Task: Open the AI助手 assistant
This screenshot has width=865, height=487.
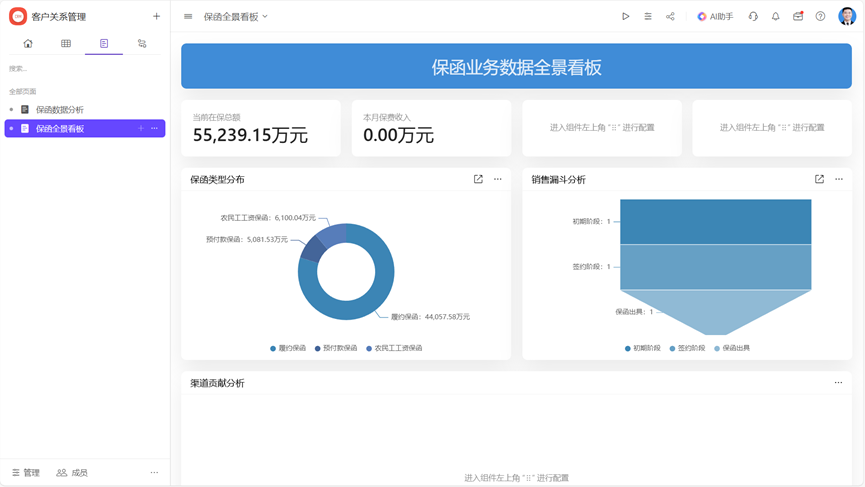Action: 715,17
